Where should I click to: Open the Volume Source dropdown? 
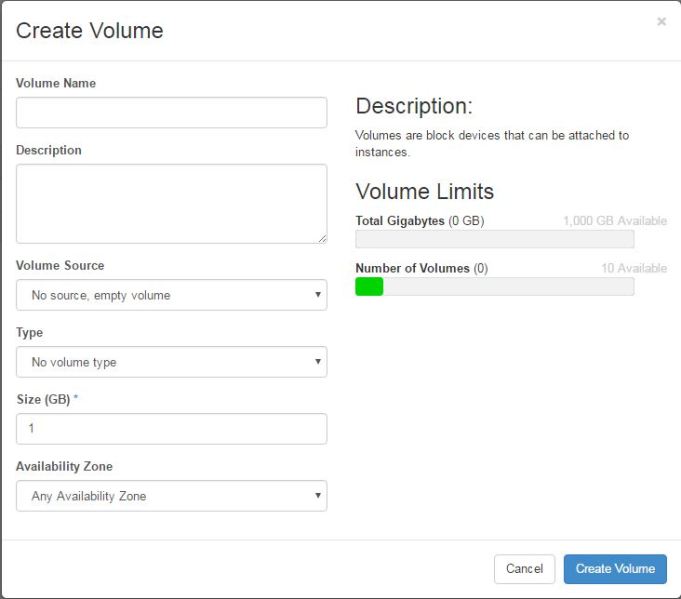171,295
